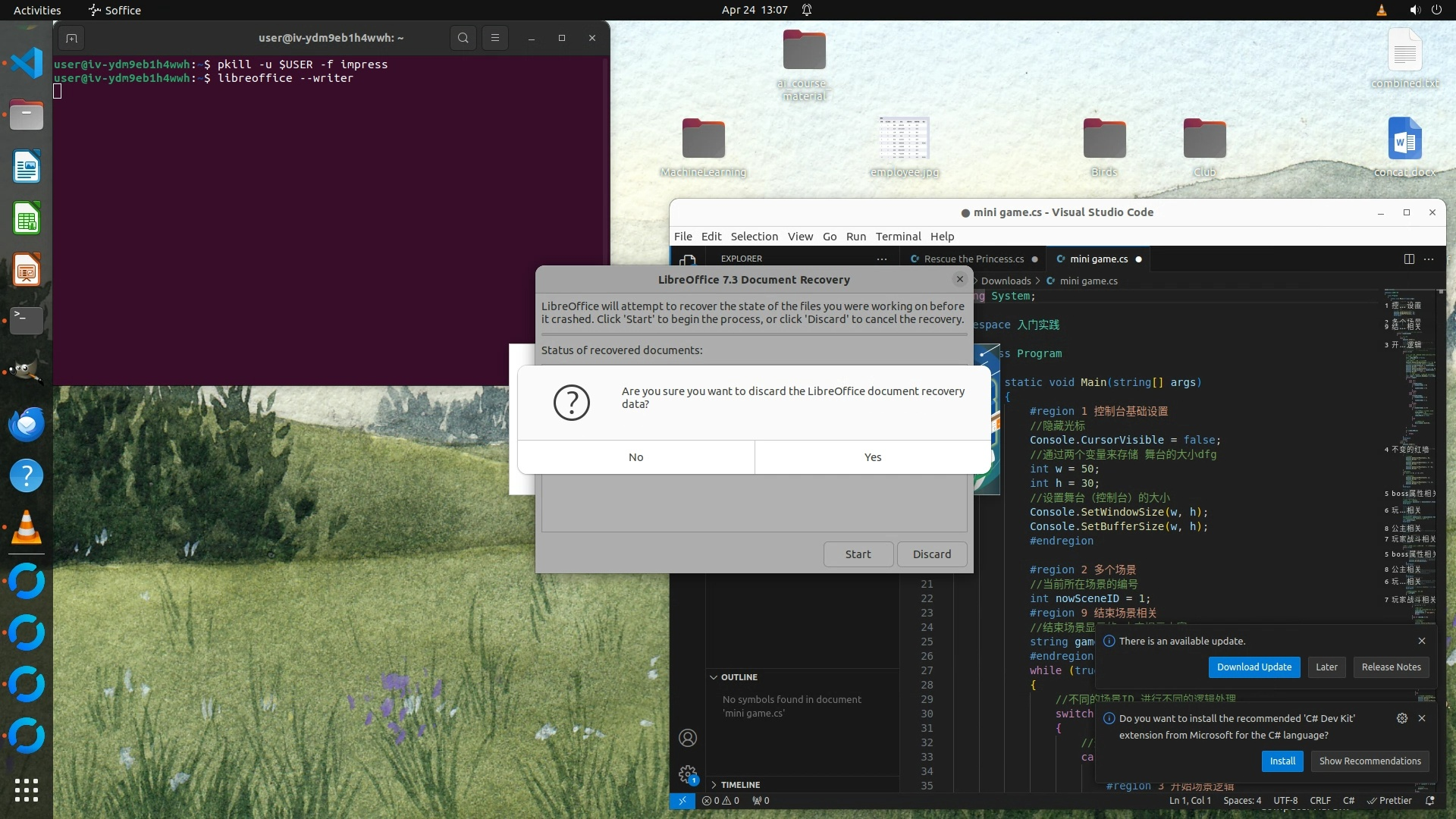Open Explorer more actions ellipsis
Screen dimensions: 1456x819
881,259
